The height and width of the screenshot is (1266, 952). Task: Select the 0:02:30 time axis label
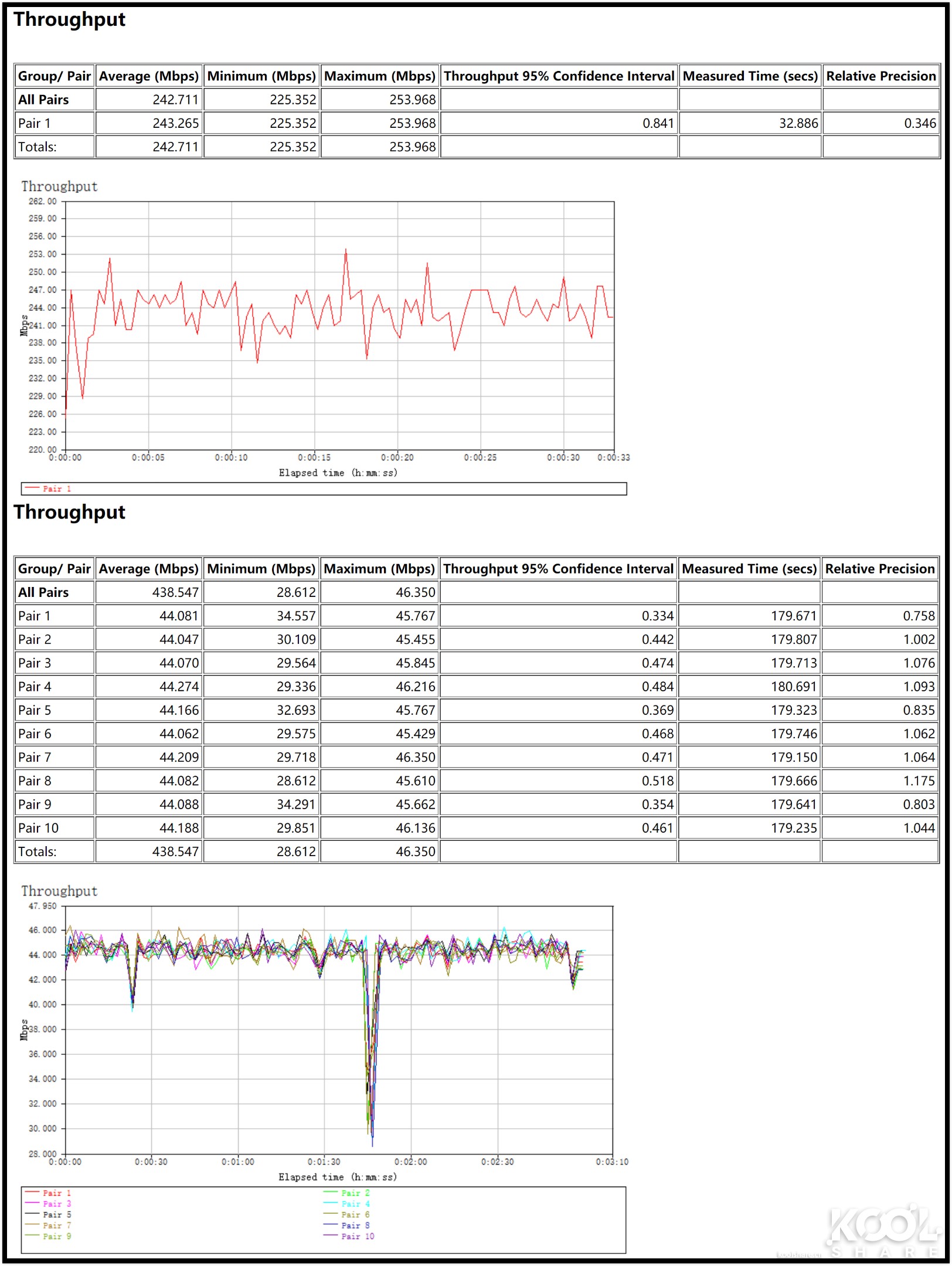click(497, 1162)
